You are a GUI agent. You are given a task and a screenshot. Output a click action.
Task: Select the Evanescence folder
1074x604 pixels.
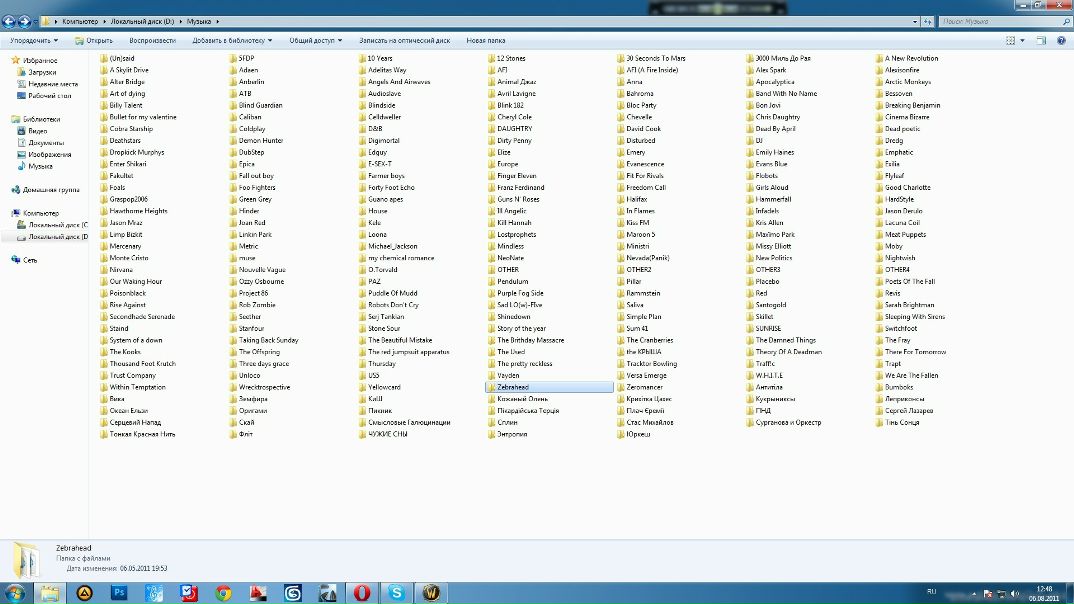click(x=640, y=164)
